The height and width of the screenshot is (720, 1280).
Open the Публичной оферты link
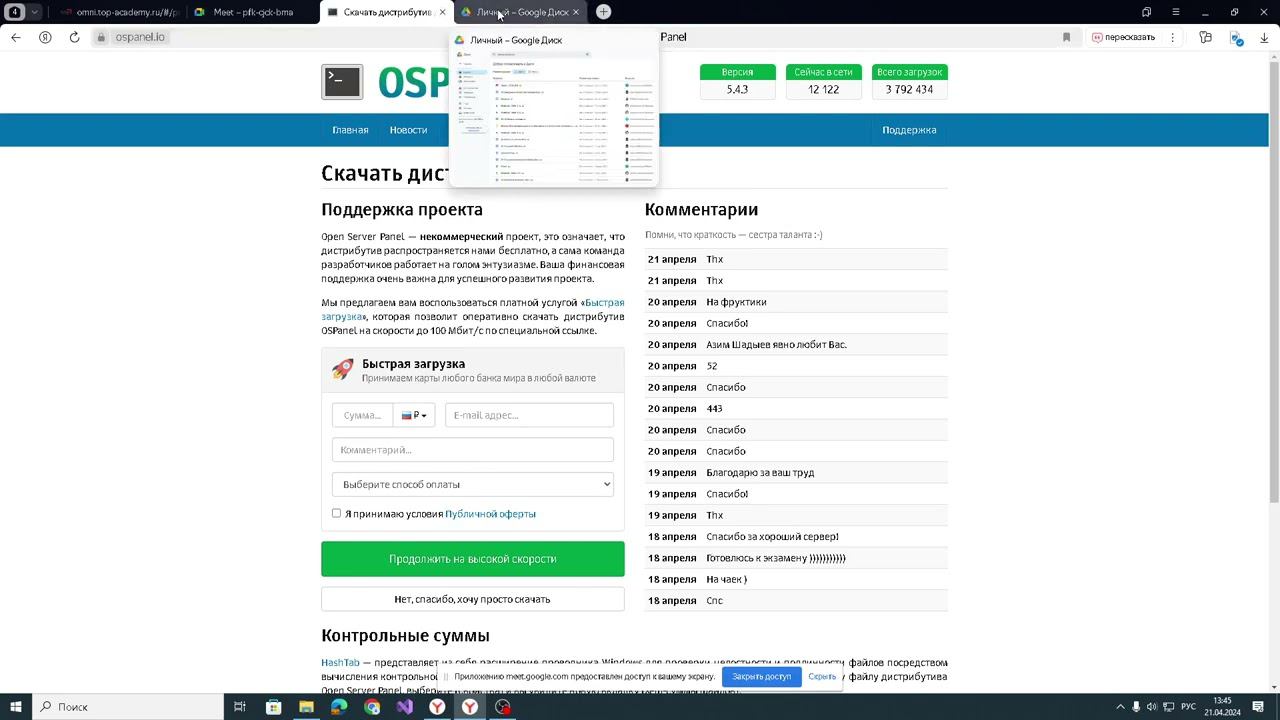tap(490, 514)
